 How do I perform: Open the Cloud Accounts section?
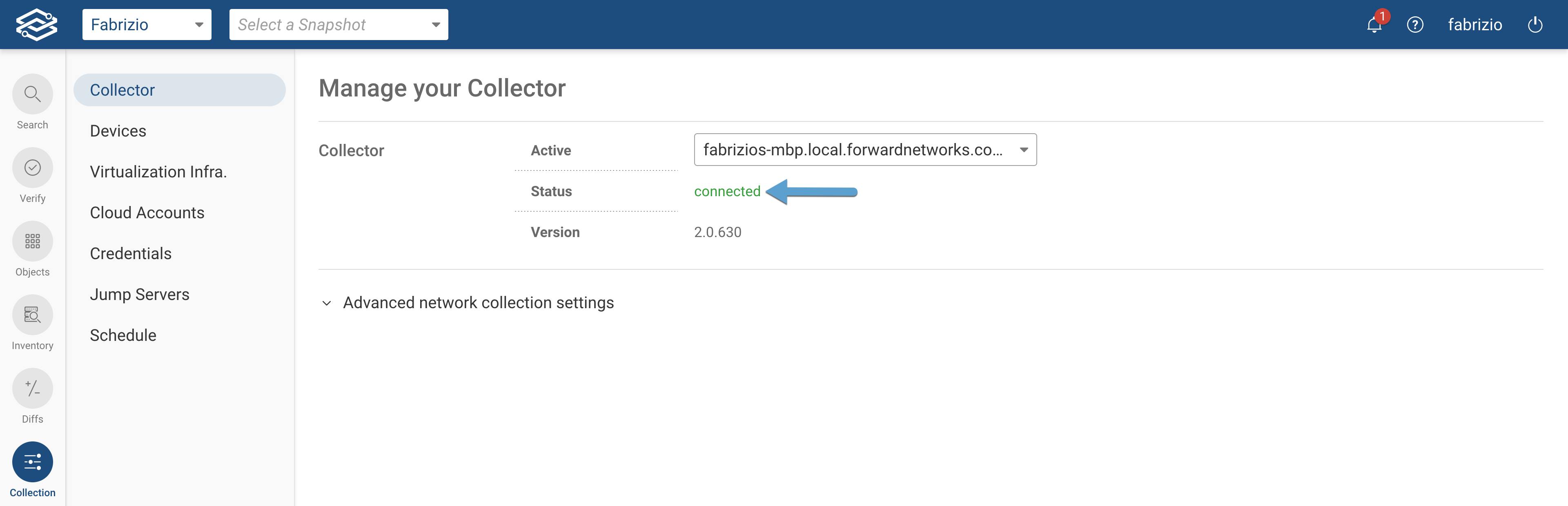coord(147,213)
